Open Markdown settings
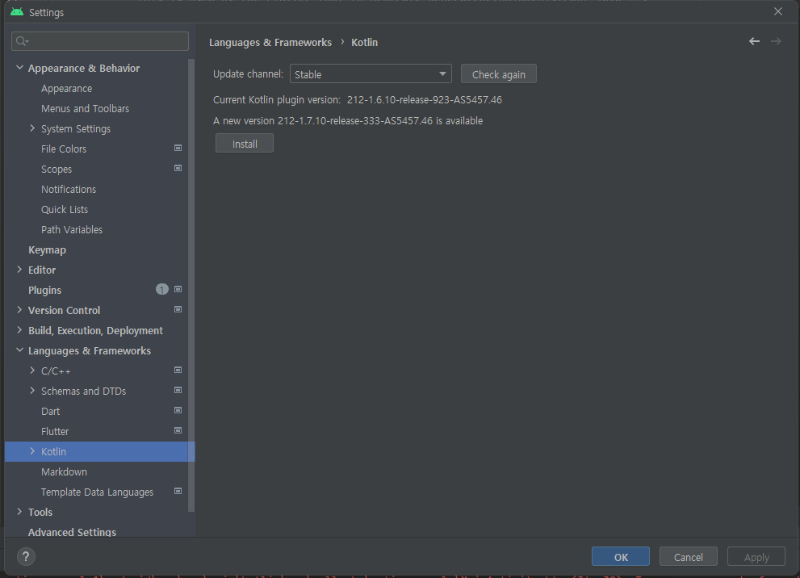Viewport: 800px width, 578px height. tap(64, 472)
